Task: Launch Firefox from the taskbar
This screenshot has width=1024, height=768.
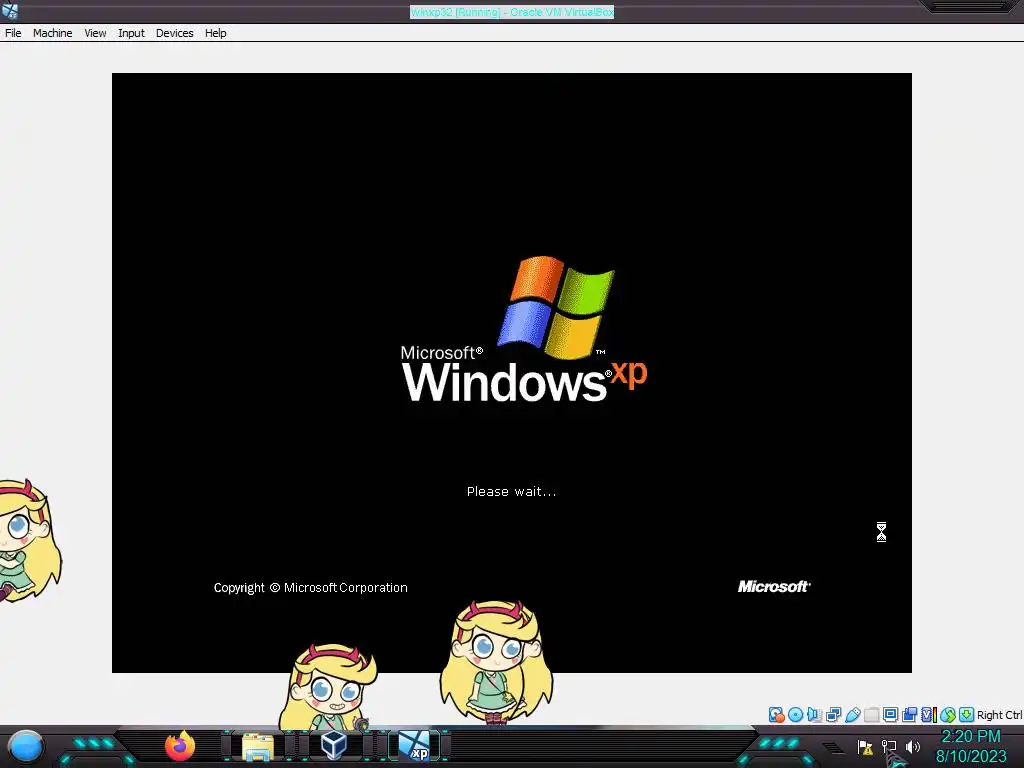Action: pos(180,746)
